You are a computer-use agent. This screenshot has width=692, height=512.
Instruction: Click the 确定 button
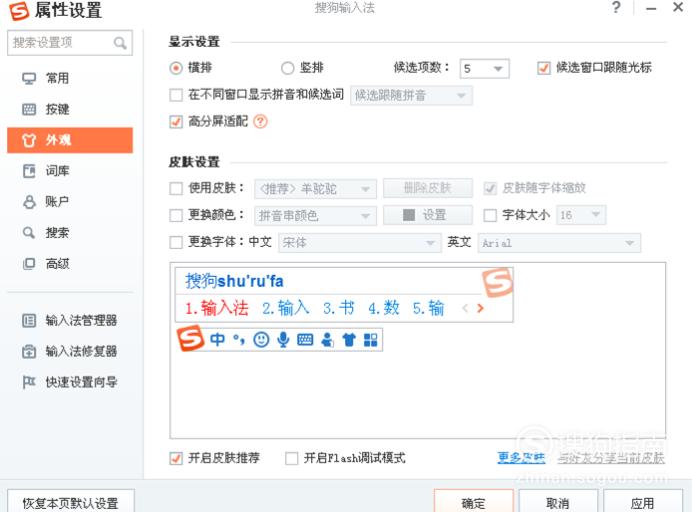pos(474,502)
